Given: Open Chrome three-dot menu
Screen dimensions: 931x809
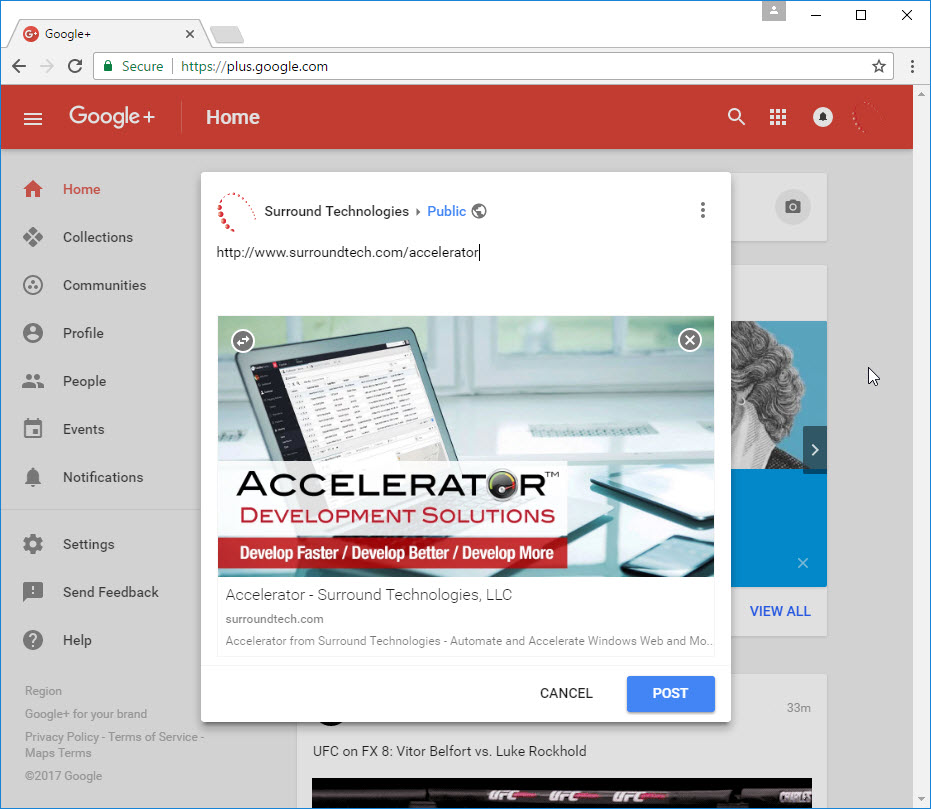Looking at the screenshot, I should [912, 66].
